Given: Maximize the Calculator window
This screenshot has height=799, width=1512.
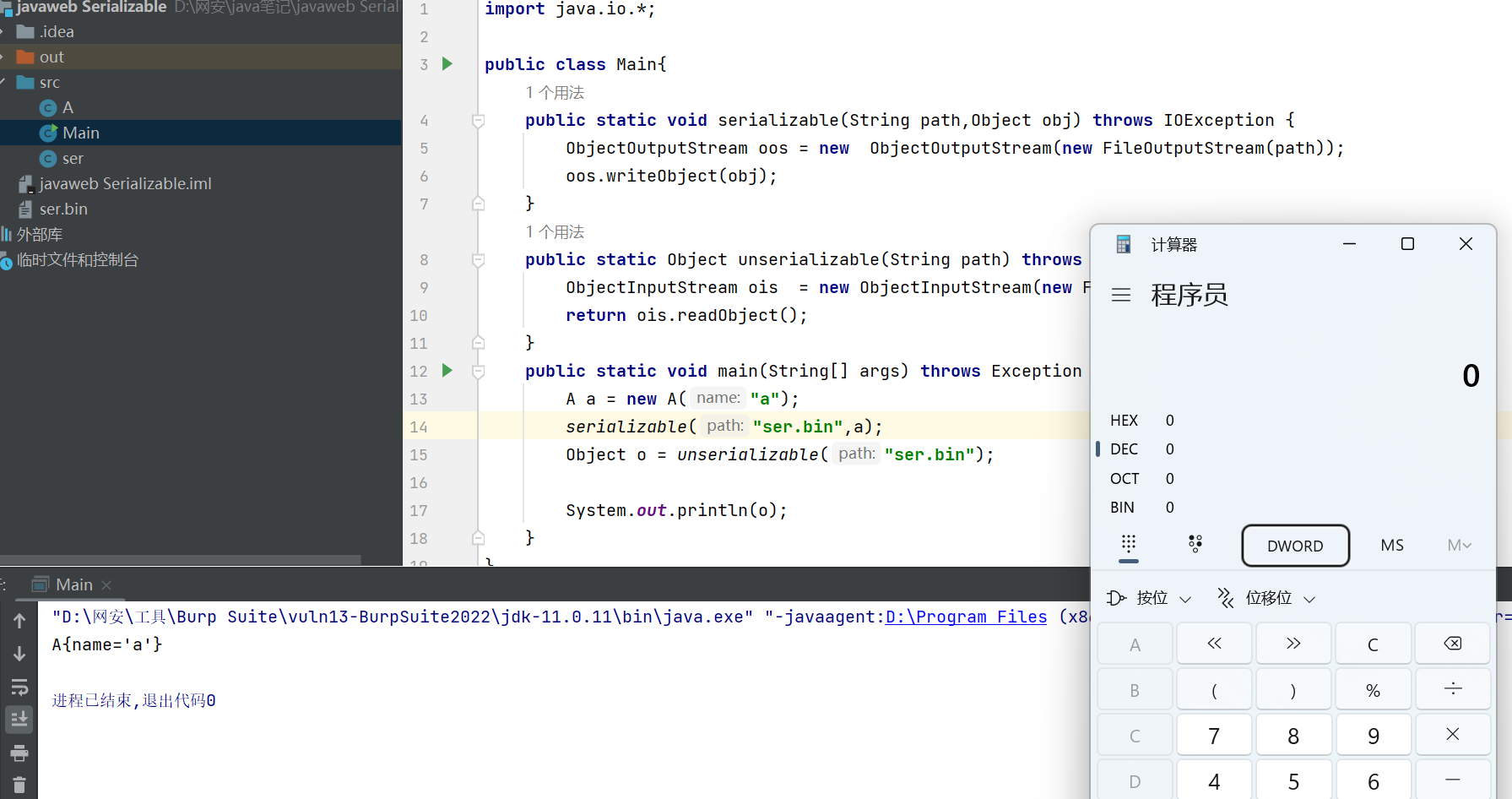Looking at the screenshot, I should [1407, 244].
